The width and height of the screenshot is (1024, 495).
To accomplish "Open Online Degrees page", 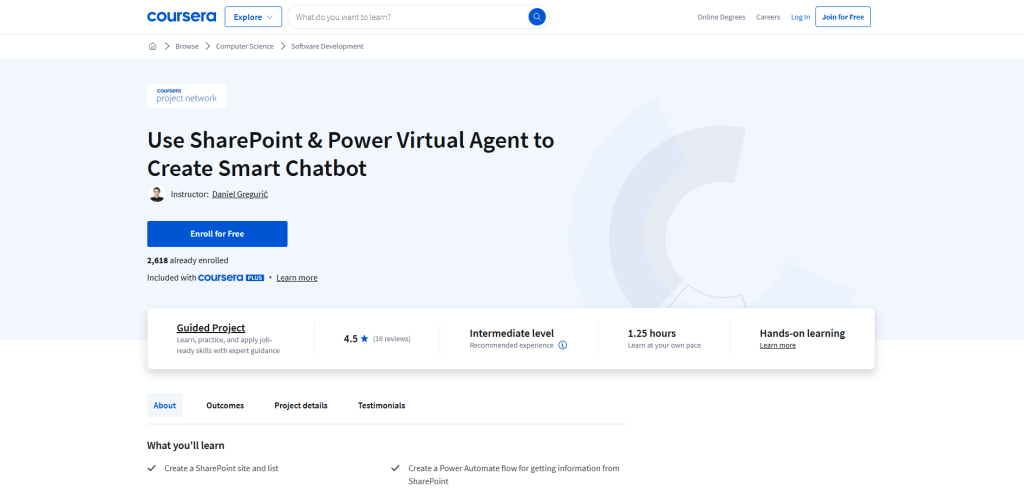I will coord(721,18).
